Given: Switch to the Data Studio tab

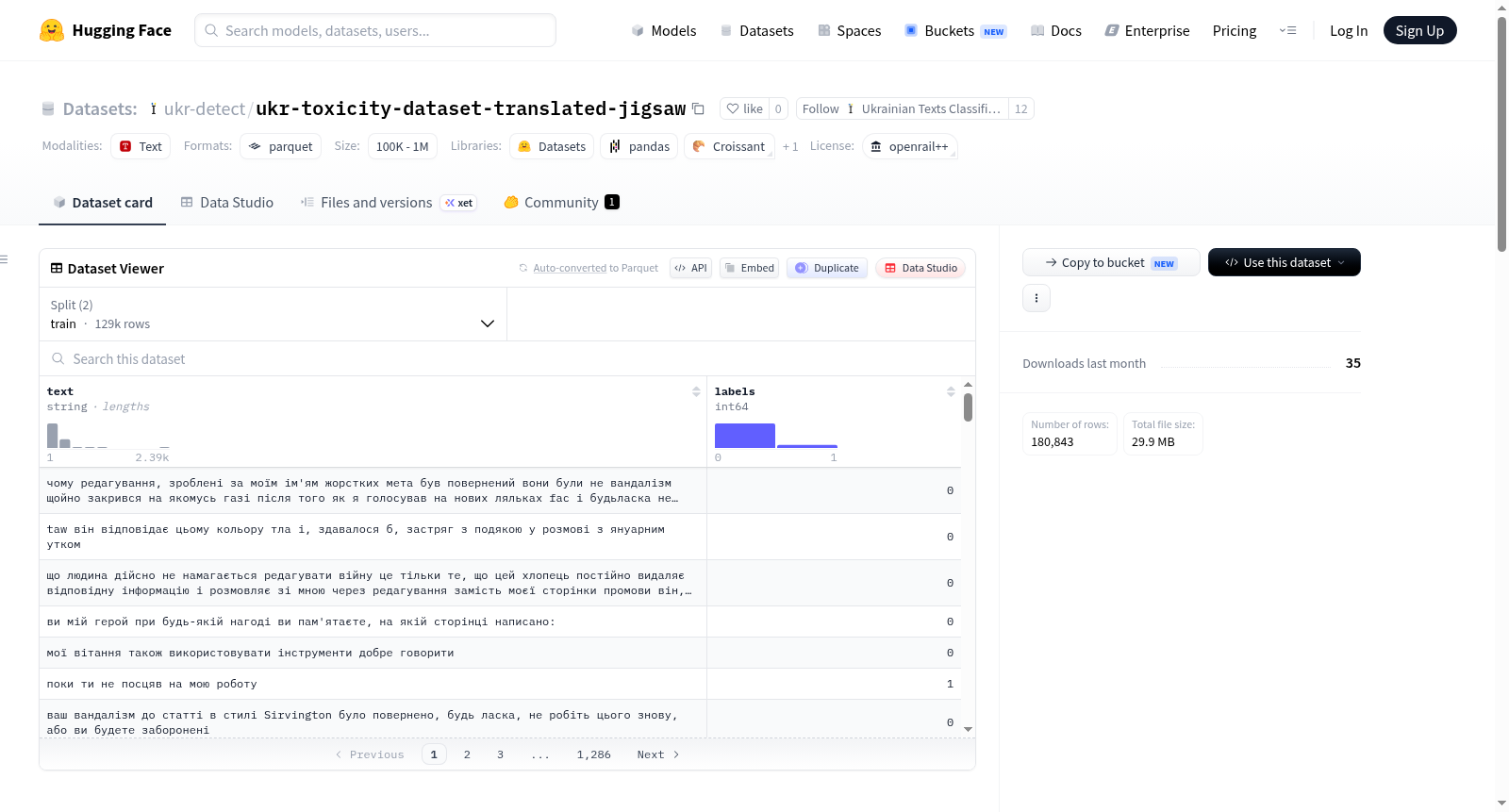Looking at the screenshot, I should point(227,202).
